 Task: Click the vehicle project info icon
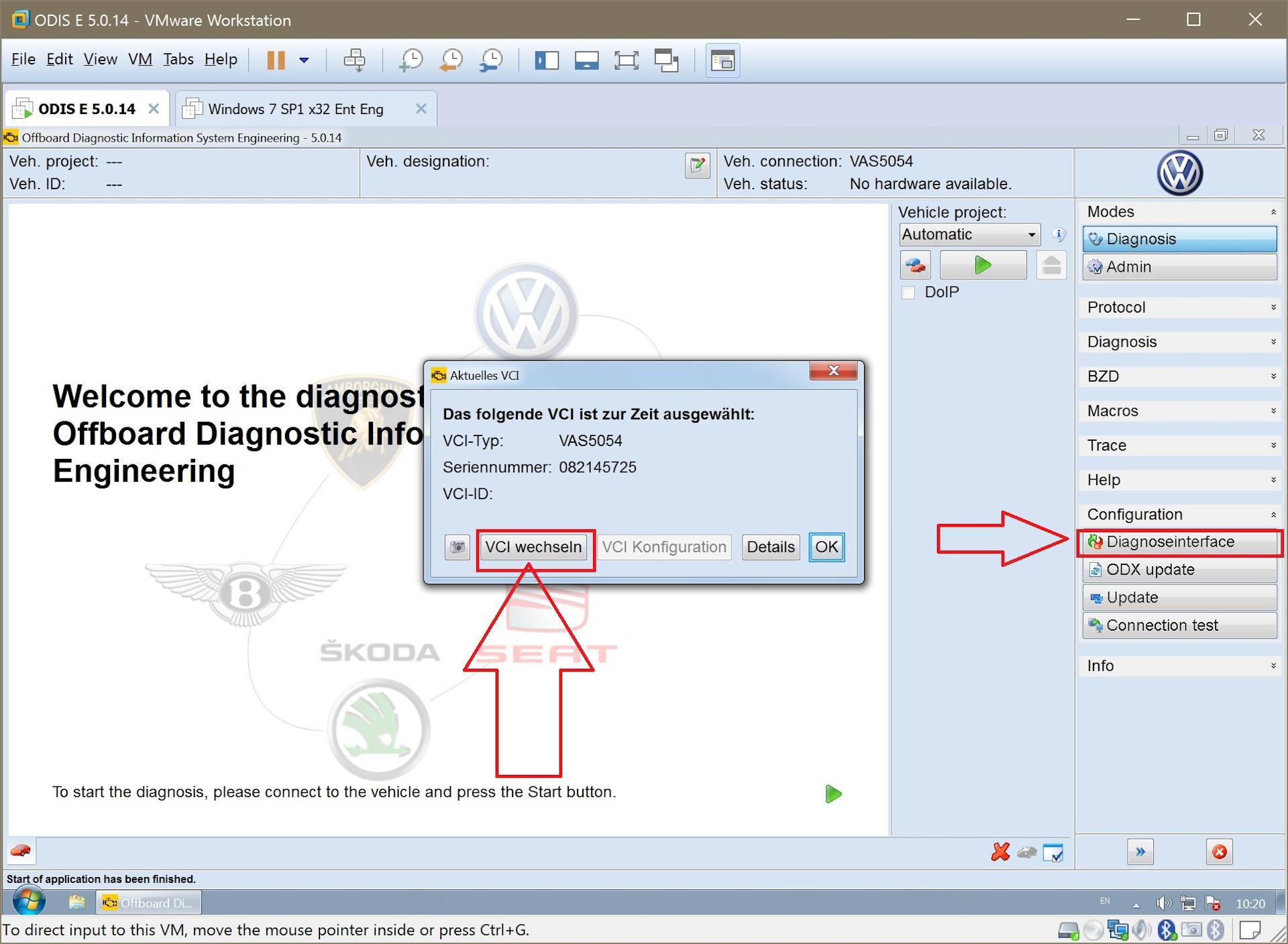[x=1059, y=235]
